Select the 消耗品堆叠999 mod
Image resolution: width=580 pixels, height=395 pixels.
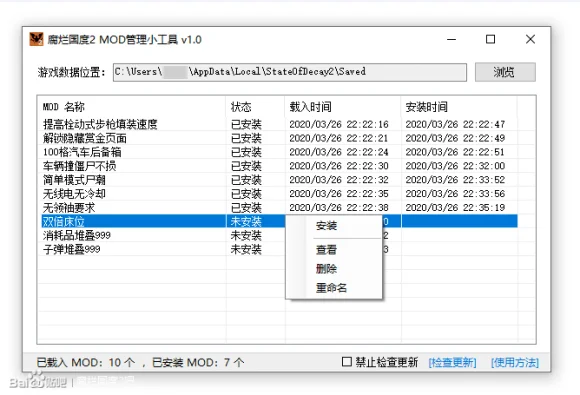[77, 236]
